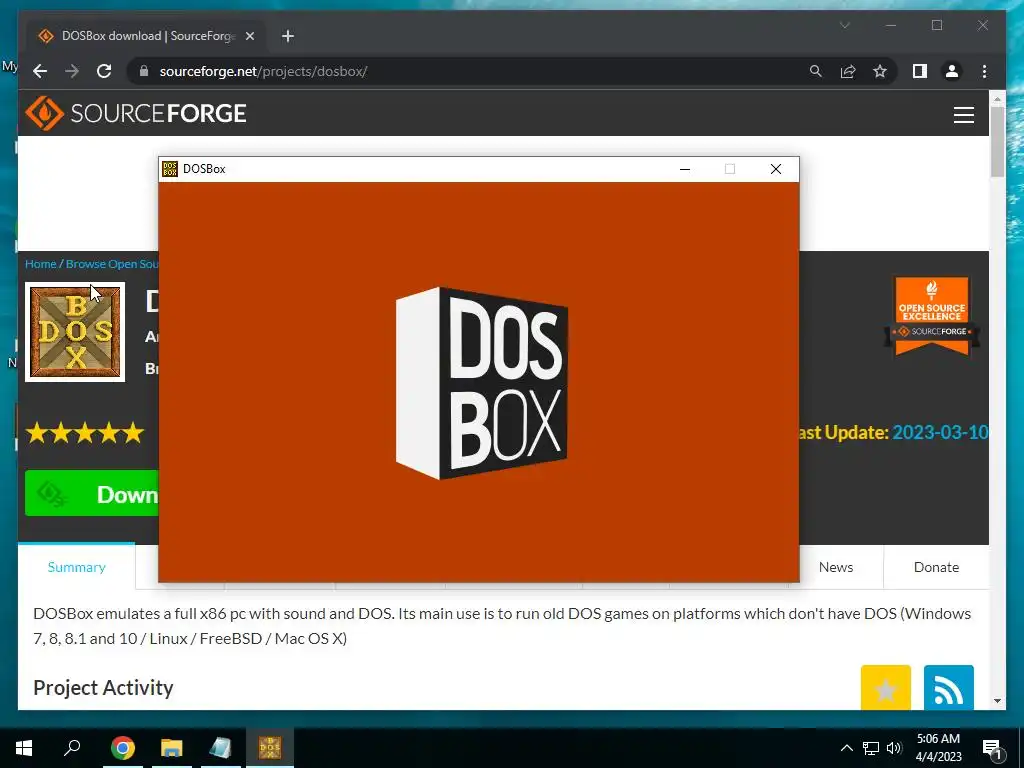Click the Chrome icon in the taskbar
Image resolution: width=1024 pixels, height=768 pixels.
(122, 748)
